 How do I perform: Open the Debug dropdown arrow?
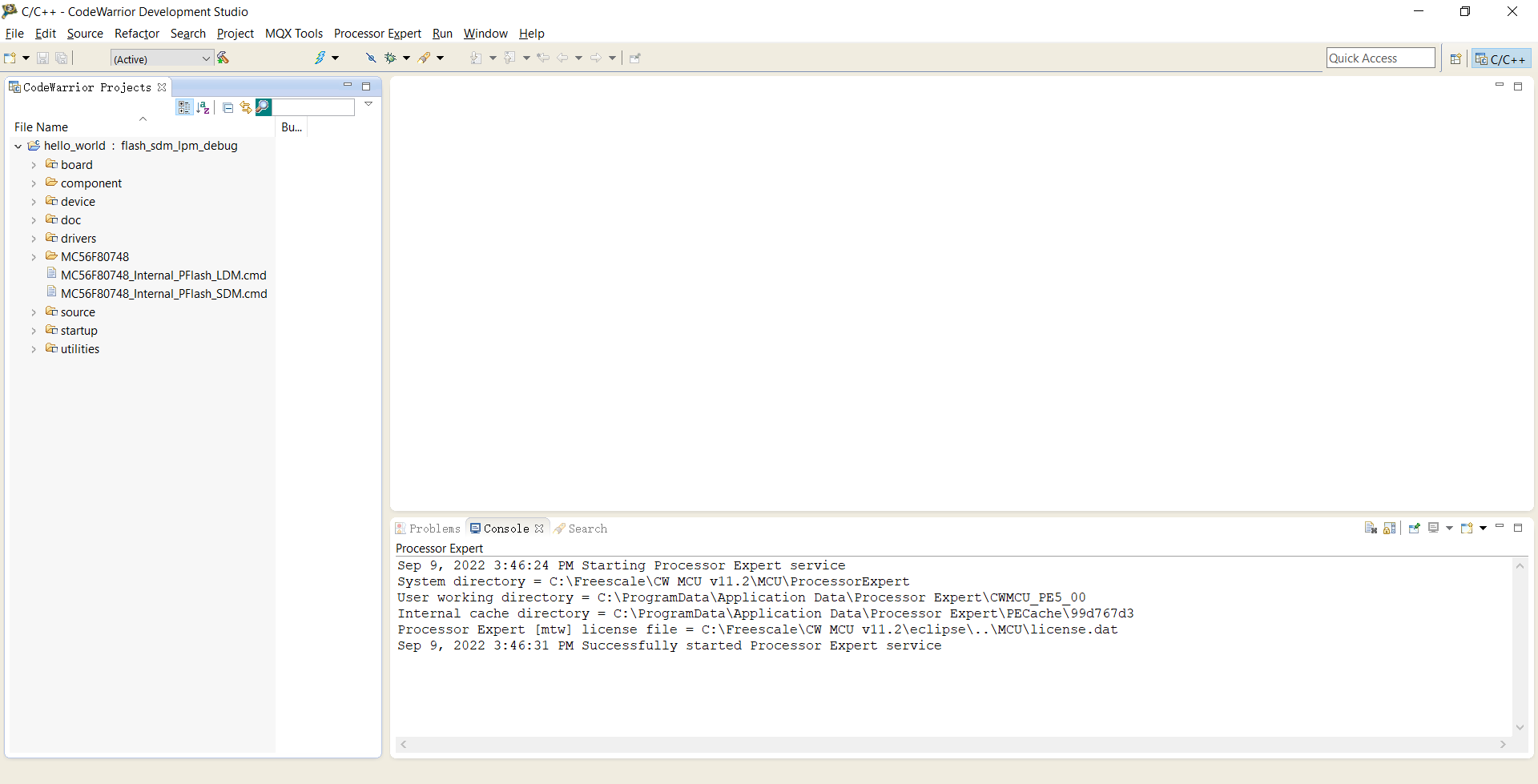tap(407, 58)
